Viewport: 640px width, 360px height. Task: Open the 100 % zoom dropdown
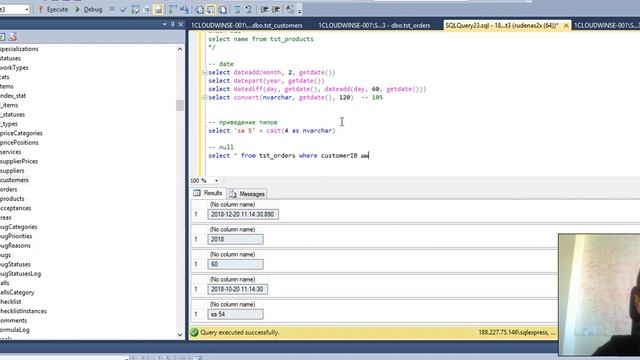tap(216, 180)
